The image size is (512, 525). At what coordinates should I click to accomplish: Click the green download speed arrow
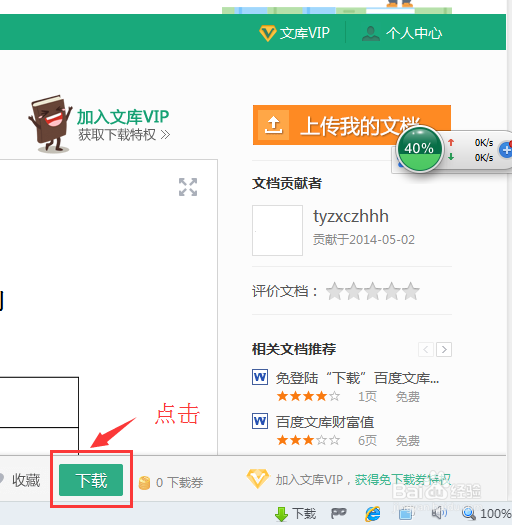pos(451,157)
